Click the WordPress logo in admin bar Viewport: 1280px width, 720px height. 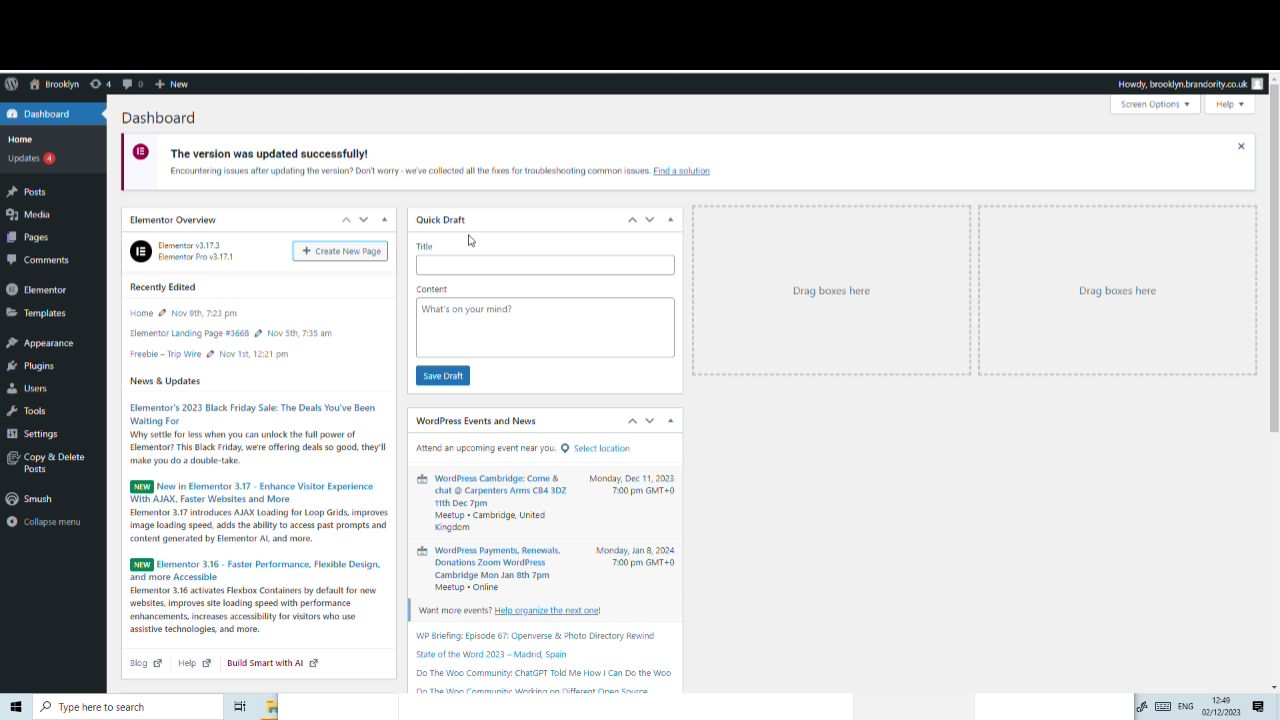(x=10, y=84)
